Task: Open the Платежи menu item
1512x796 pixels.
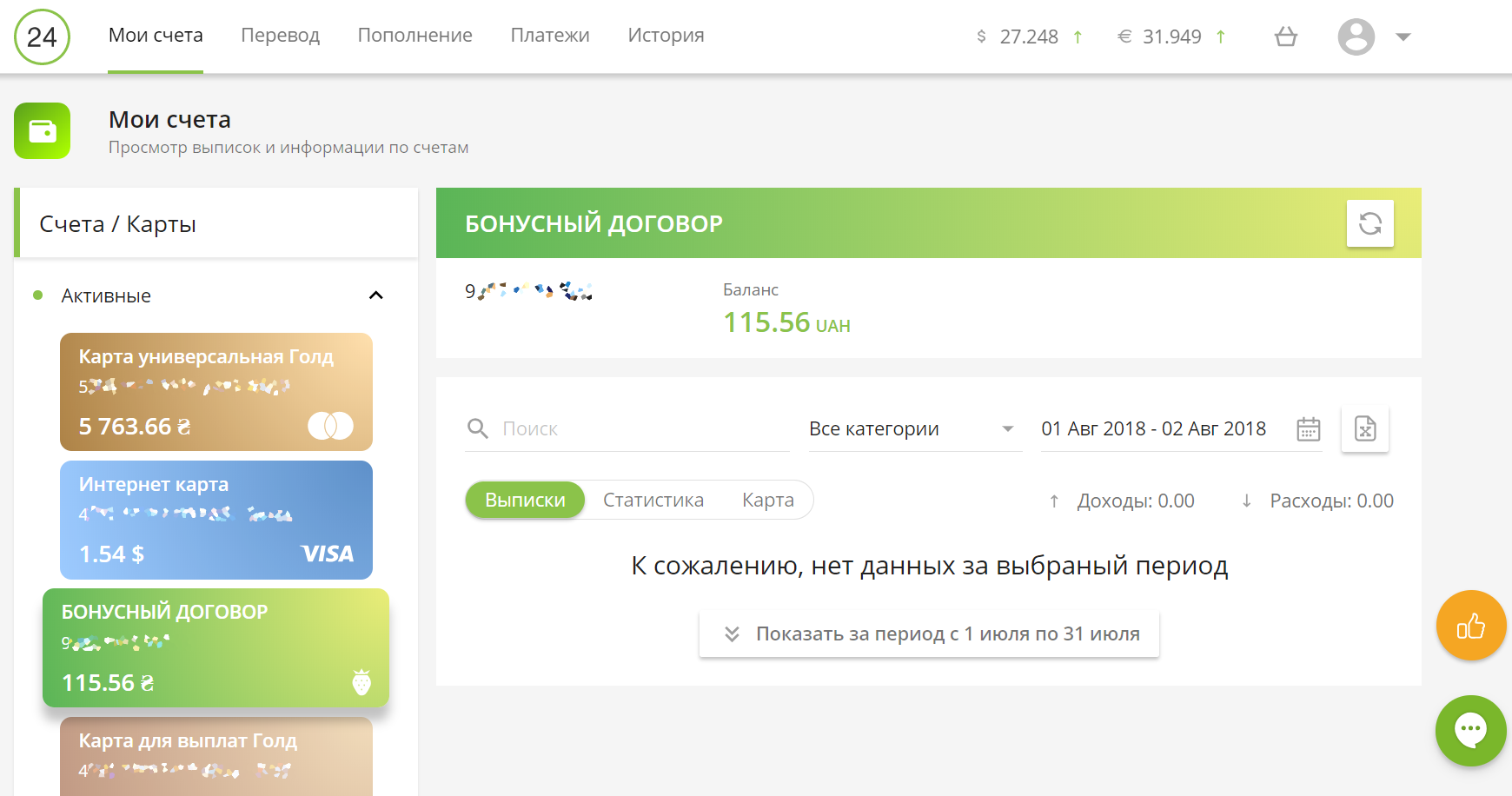Action: (x=550, y=36)
